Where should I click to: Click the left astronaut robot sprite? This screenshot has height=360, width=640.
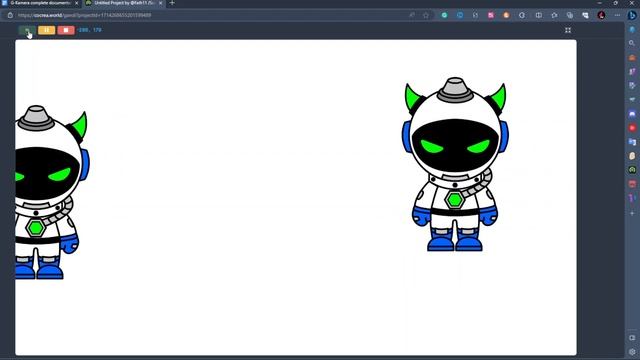52,192
